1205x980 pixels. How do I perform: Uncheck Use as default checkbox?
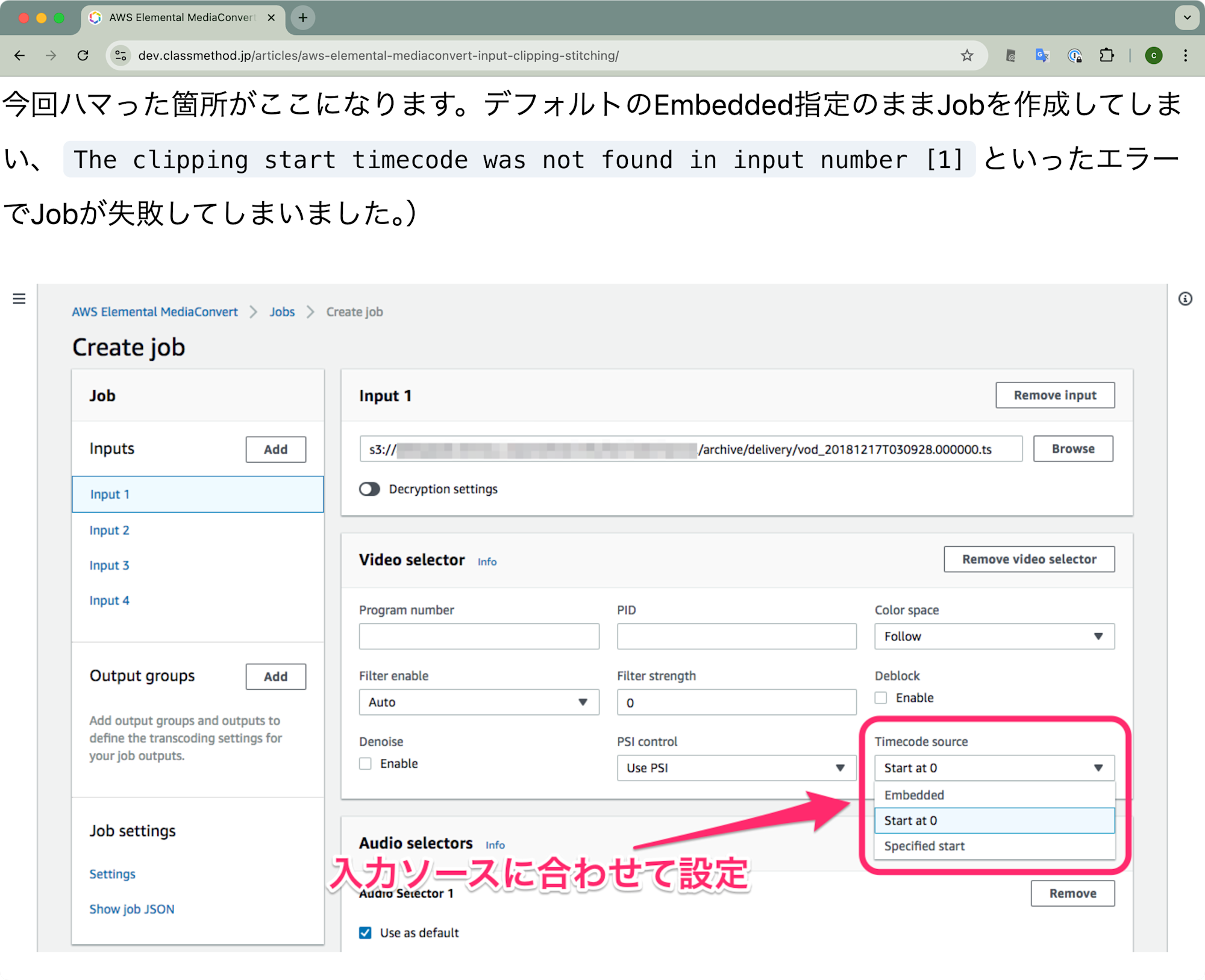[365, 932]
